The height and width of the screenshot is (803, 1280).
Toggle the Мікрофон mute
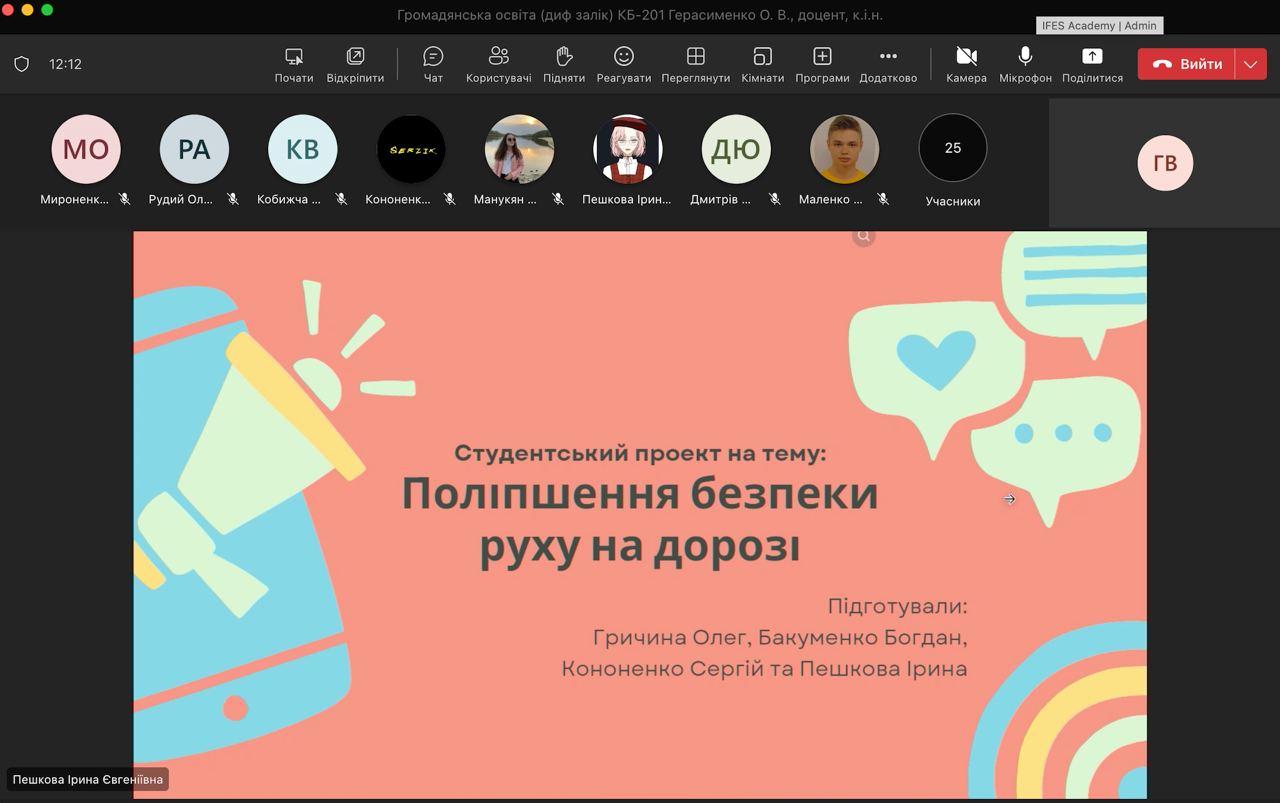[x=1025, y=64]
